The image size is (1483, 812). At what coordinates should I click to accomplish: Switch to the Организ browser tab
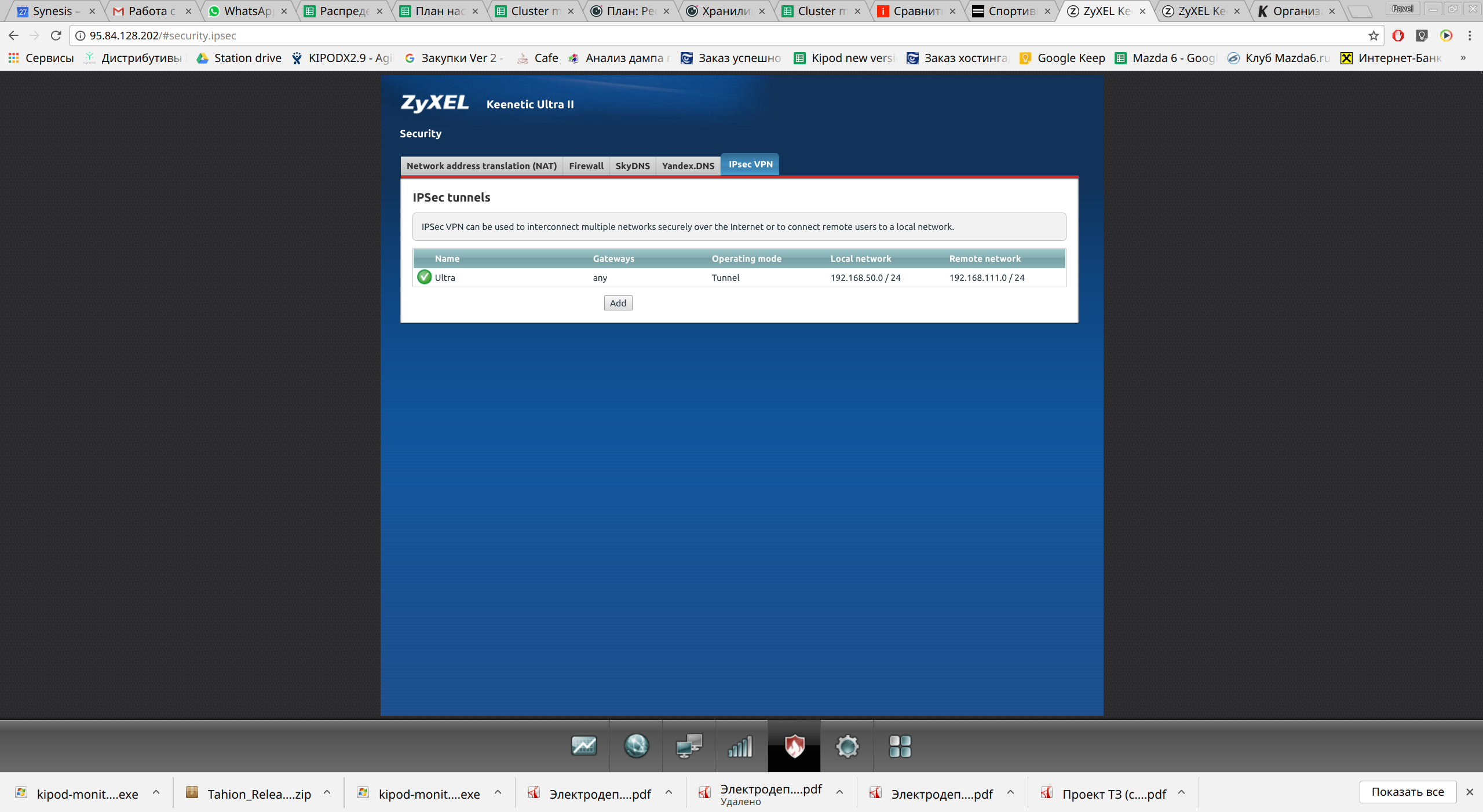(1296, 11)
